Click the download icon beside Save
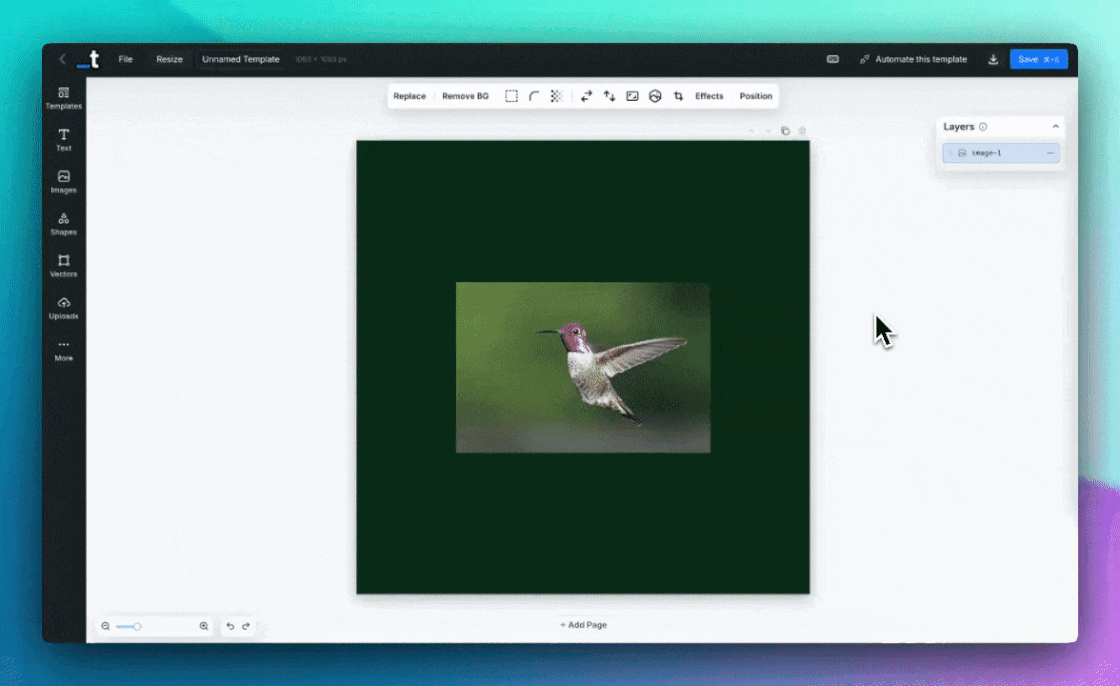 (x=993, y=59)
